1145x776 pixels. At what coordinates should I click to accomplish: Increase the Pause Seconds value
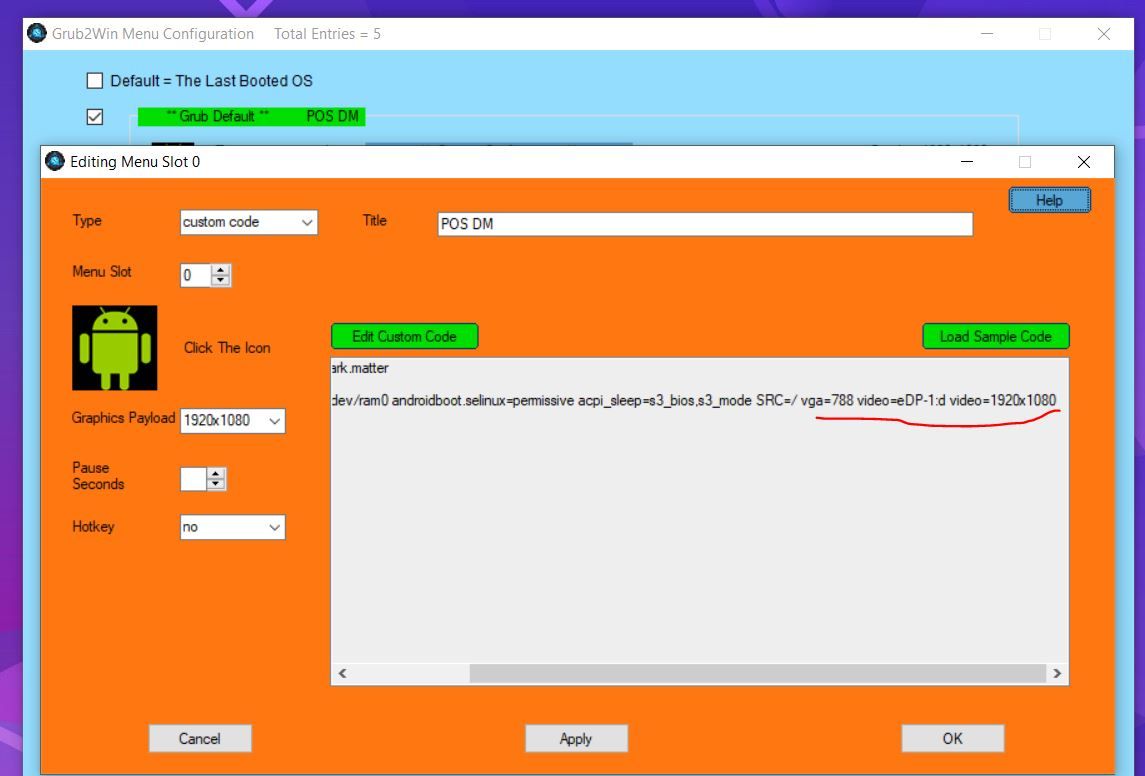pos(216,475)
